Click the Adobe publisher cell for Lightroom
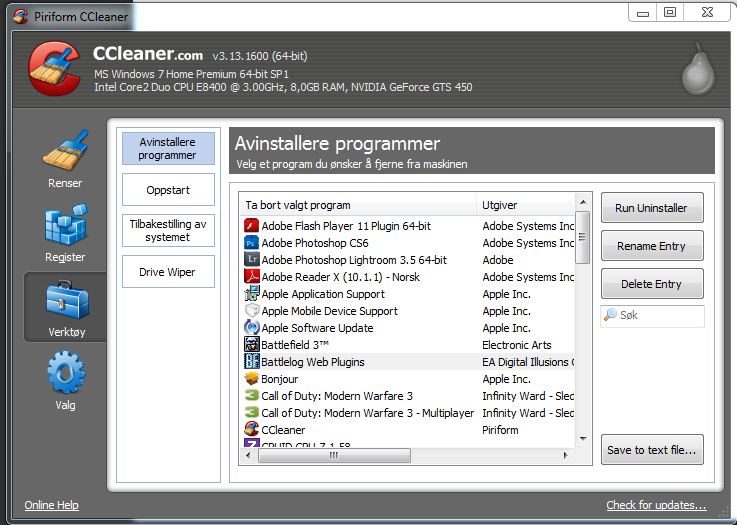 (498, 259)
